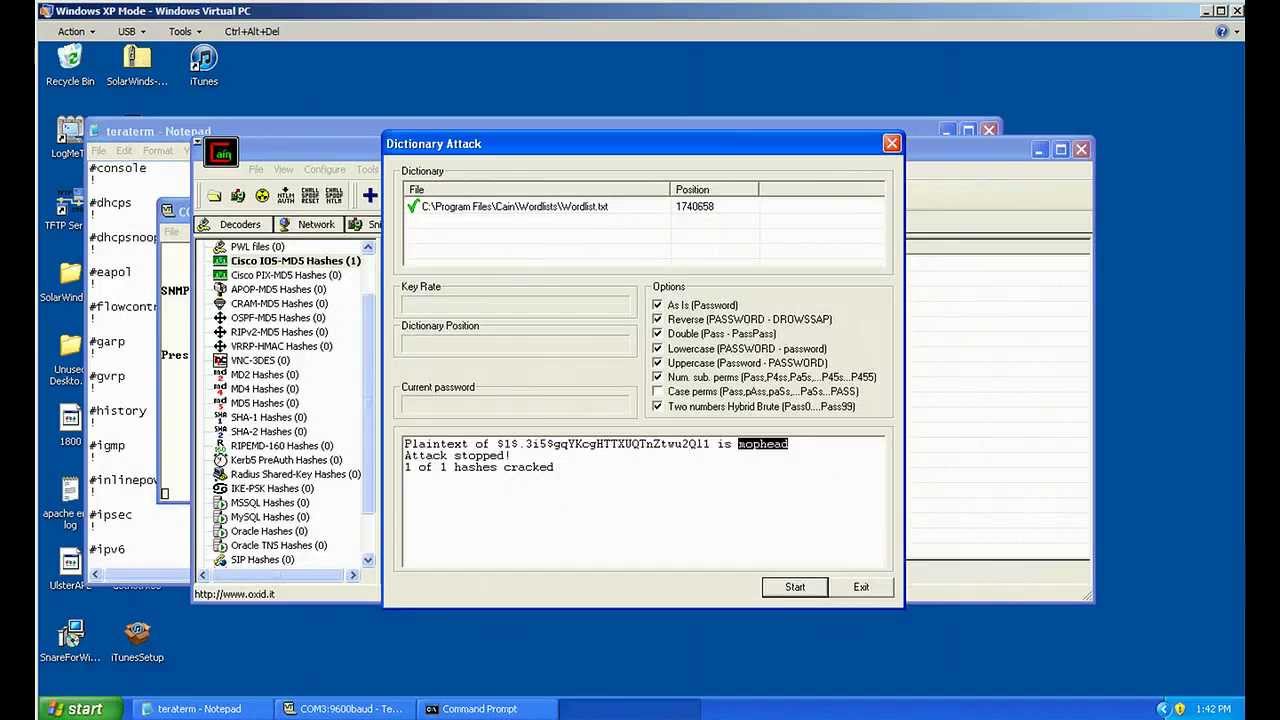Toggle Lowercase (PASSWORD - password) option
This screenshot has width=1280, height=720.
click(x=657, y=348)
